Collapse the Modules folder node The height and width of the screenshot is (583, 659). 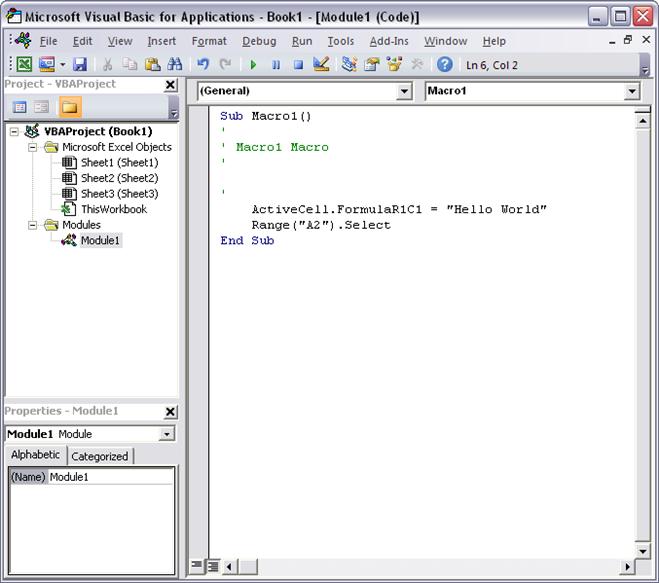32,225
